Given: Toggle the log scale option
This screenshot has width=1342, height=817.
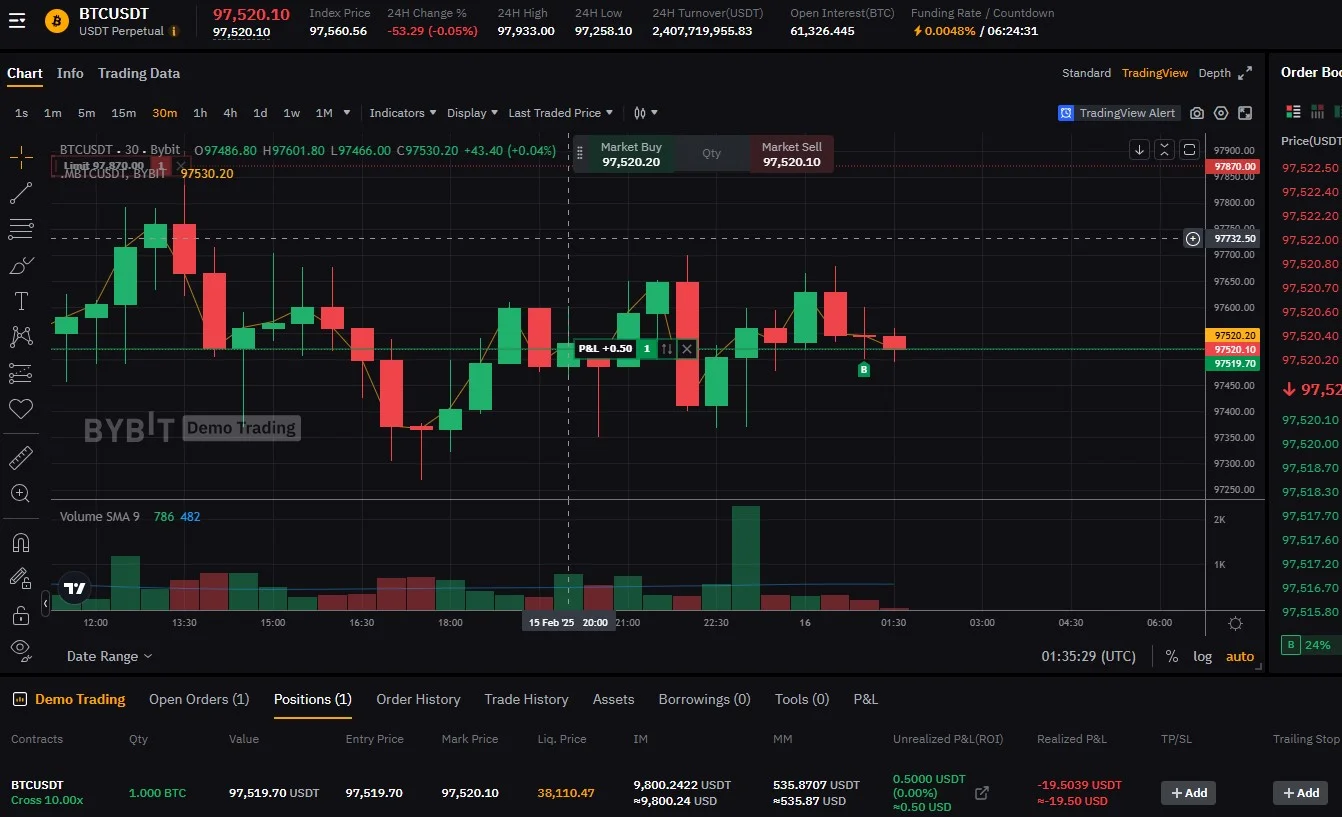Looking at the screenshot, I should point(1202,657).
